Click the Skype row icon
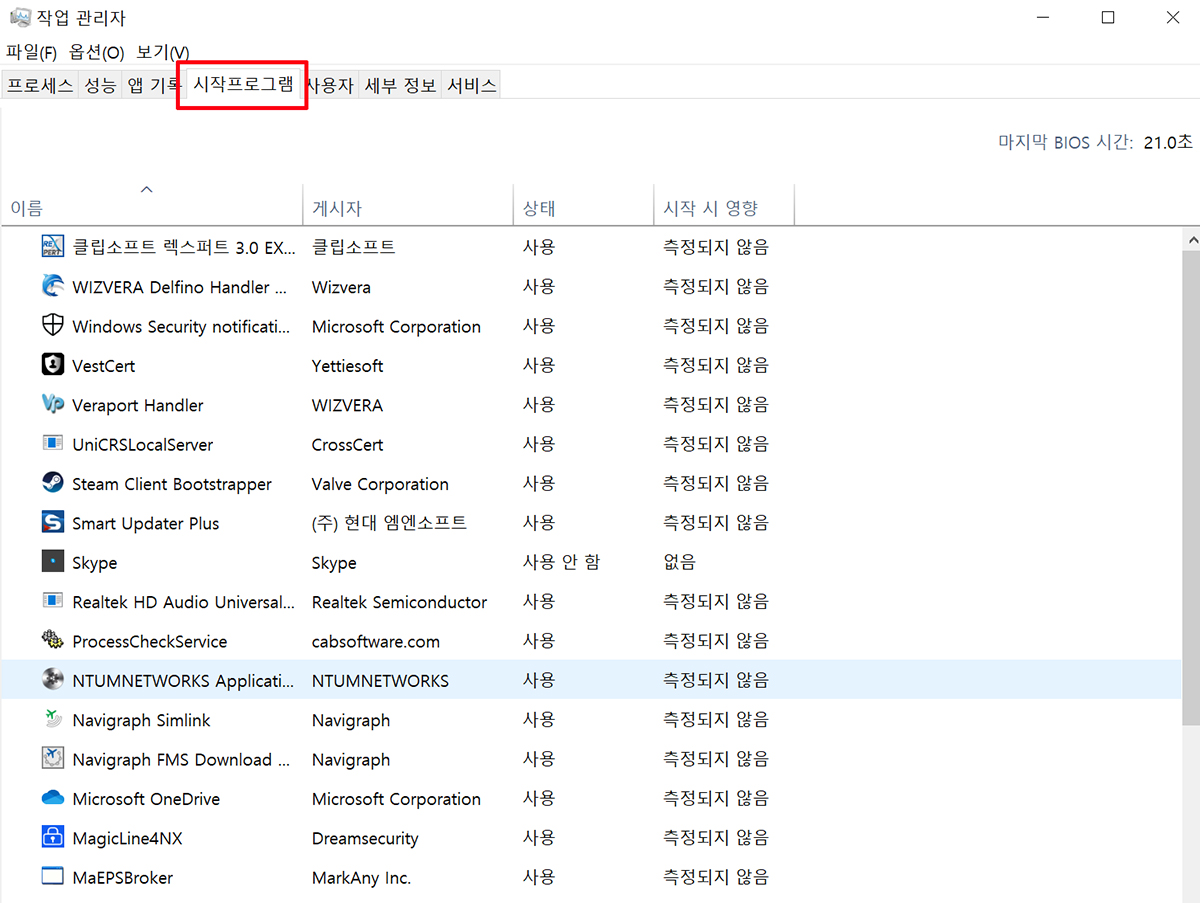1200x903 pixels. pos(52,562)
